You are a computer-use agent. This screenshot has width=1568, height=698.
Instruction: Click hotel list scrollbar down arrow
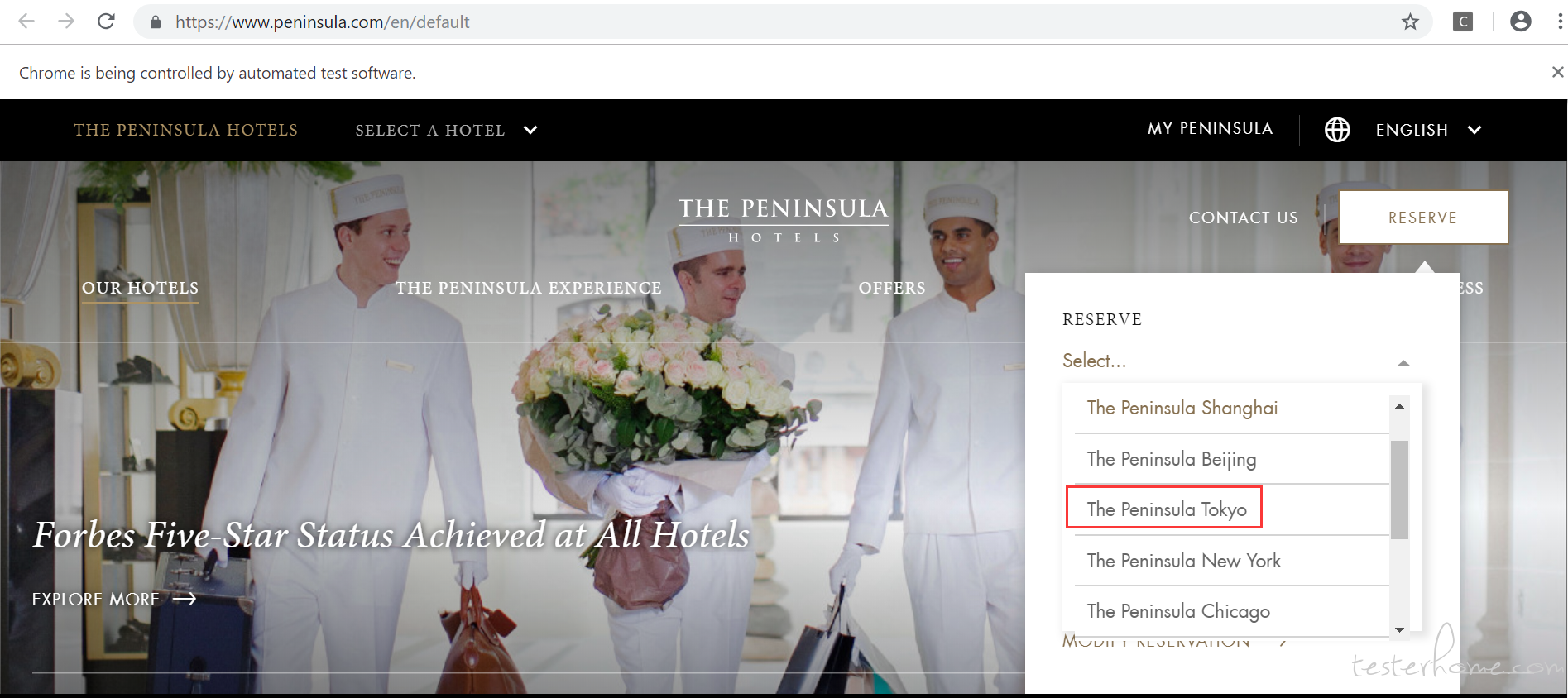(x=1399, y=629)
